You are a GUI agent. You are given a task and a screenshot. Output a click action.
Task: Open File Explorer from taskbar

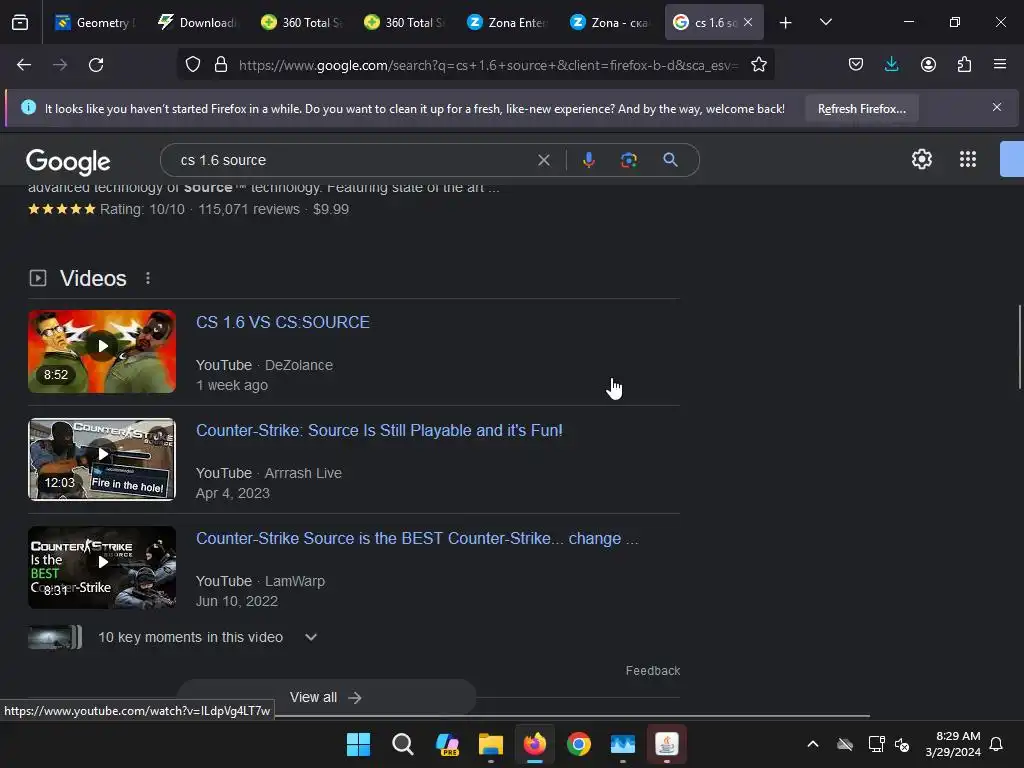[490, 744]
